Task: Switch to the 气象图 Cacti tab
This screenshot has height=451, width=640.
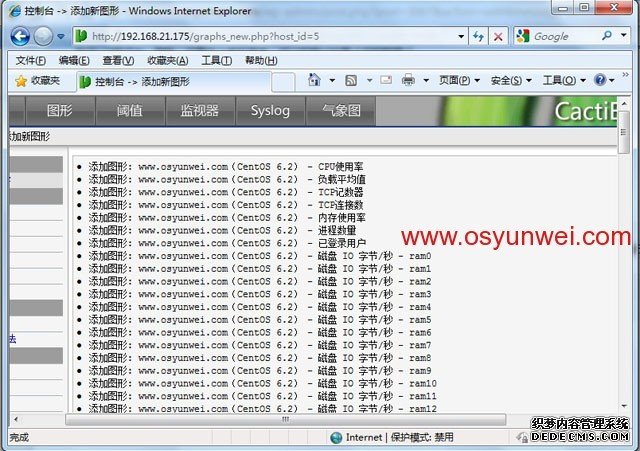Action: (x=341, y=111)
